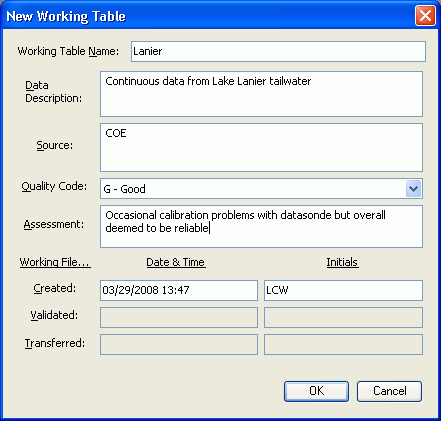Viewport: 441px width, 421px height.
Task: Click the Created initials field showing LCW
Action: [x=343, y=290]
